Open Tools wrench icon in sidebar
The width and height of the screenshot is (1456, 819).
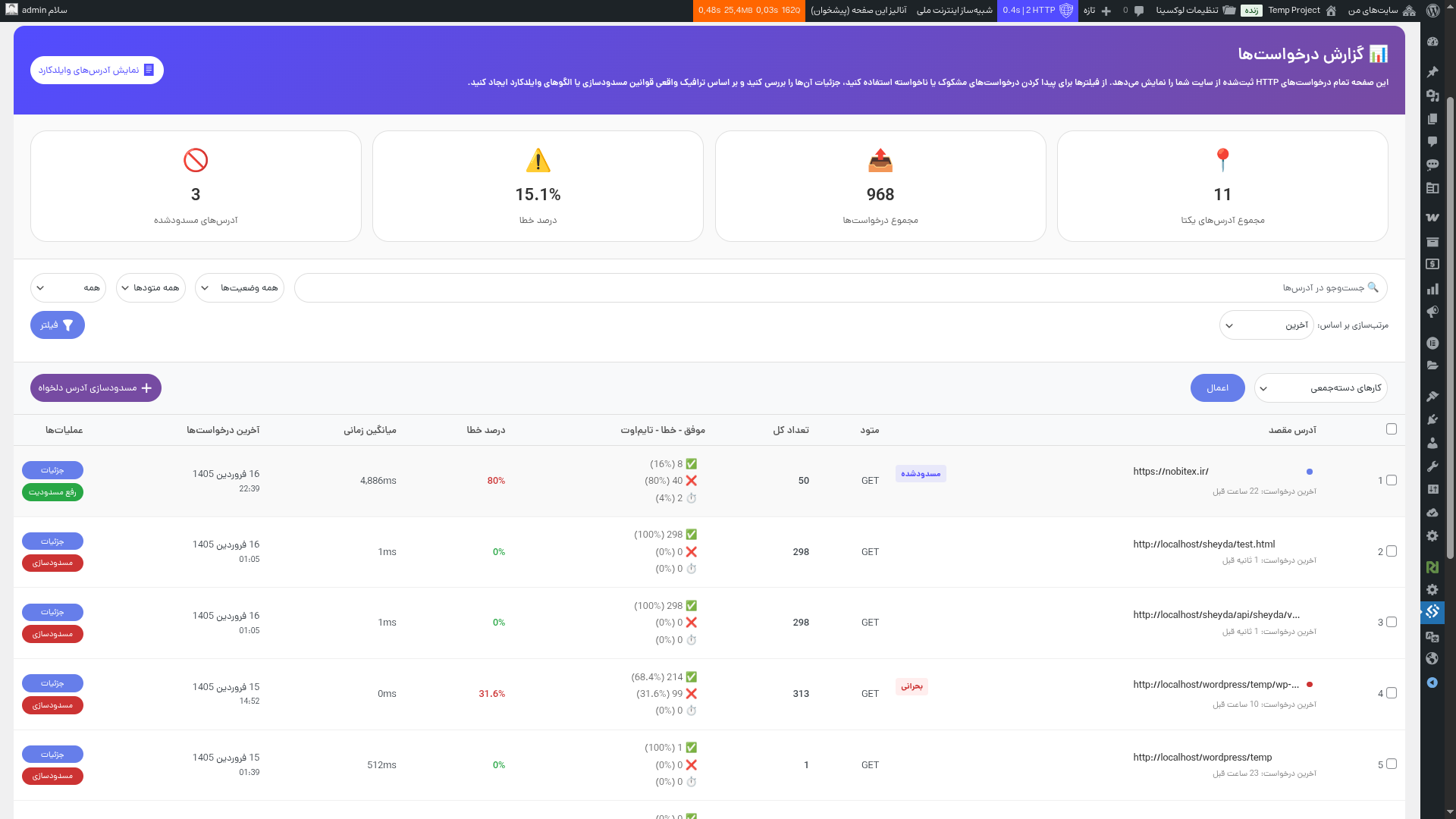pyautogui.click(x=1432, y=466)
